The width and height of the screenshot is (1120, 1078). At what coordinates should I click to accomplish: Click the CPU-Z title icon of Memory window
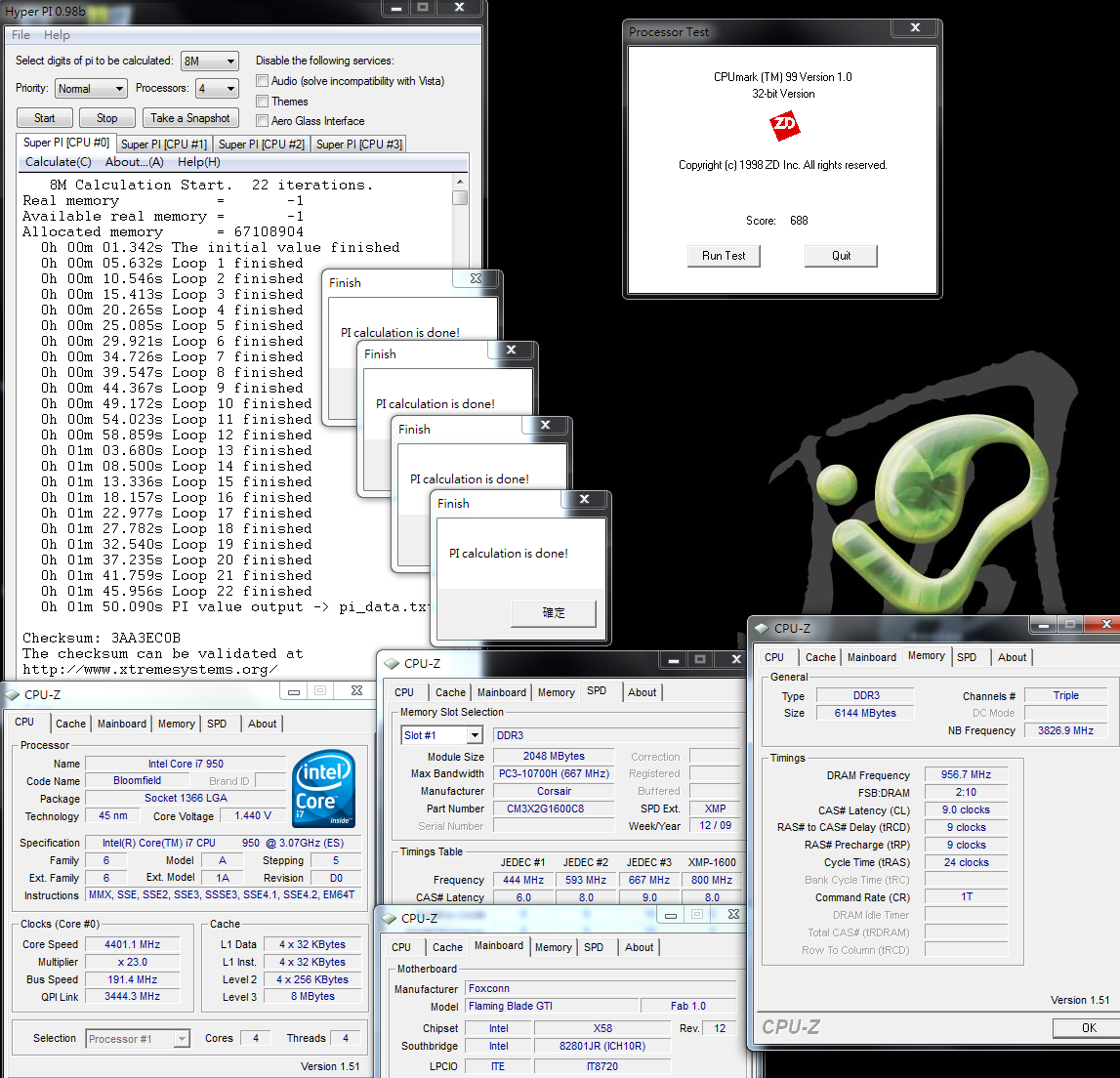pyautogui.click(x=763, y=628)
